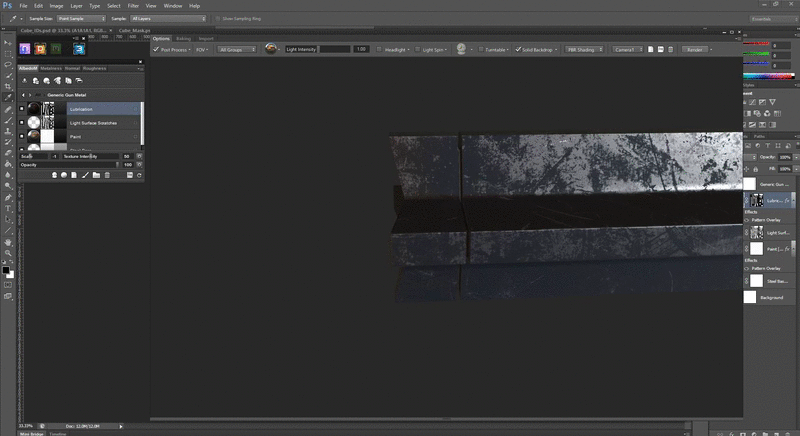This screenshot has width=800, height=436.
Task: Select the Lubrication material row
Action: click(104, 109)
